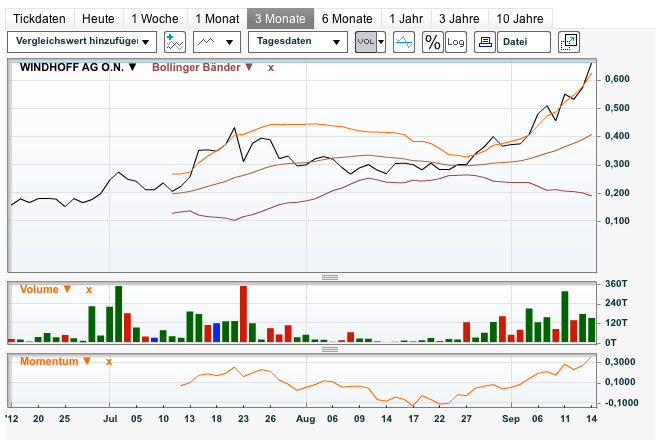
Task: Click the chart line overlay icon
Action: click(404, 42)
